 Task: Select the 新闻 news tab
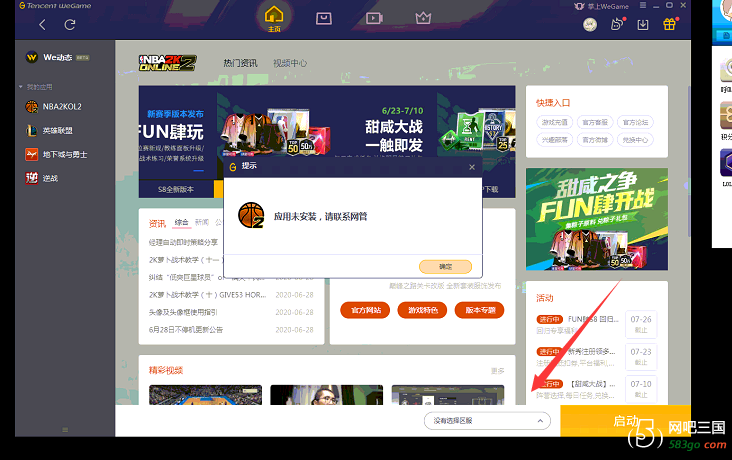tap(202, 222)
